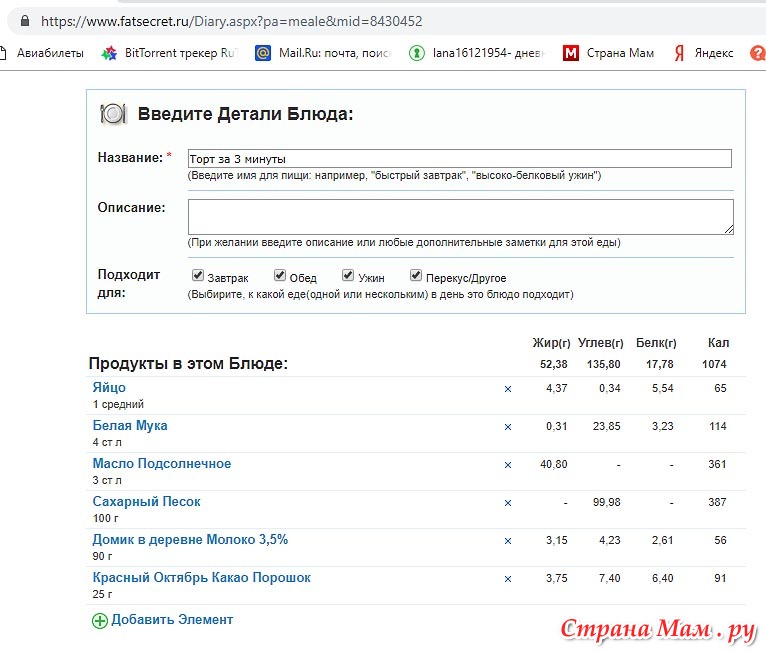Select total carbs value 135,80
The width and height of the screenshot is (766, 652).
click(x=603, y=364)
